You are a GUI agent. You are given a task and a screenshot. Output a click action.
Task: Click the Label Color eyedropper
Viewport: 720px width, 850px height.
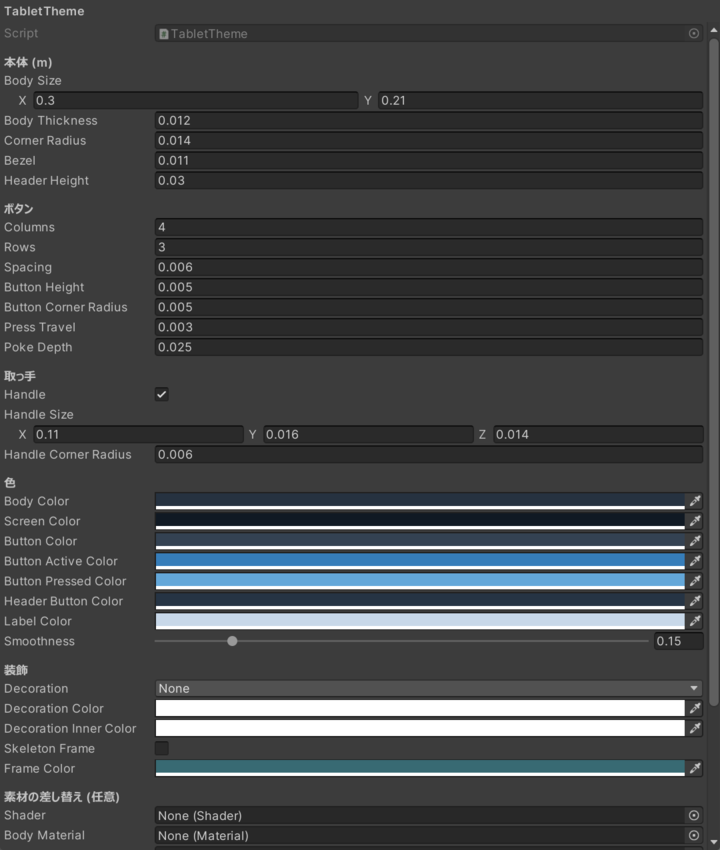695,621
